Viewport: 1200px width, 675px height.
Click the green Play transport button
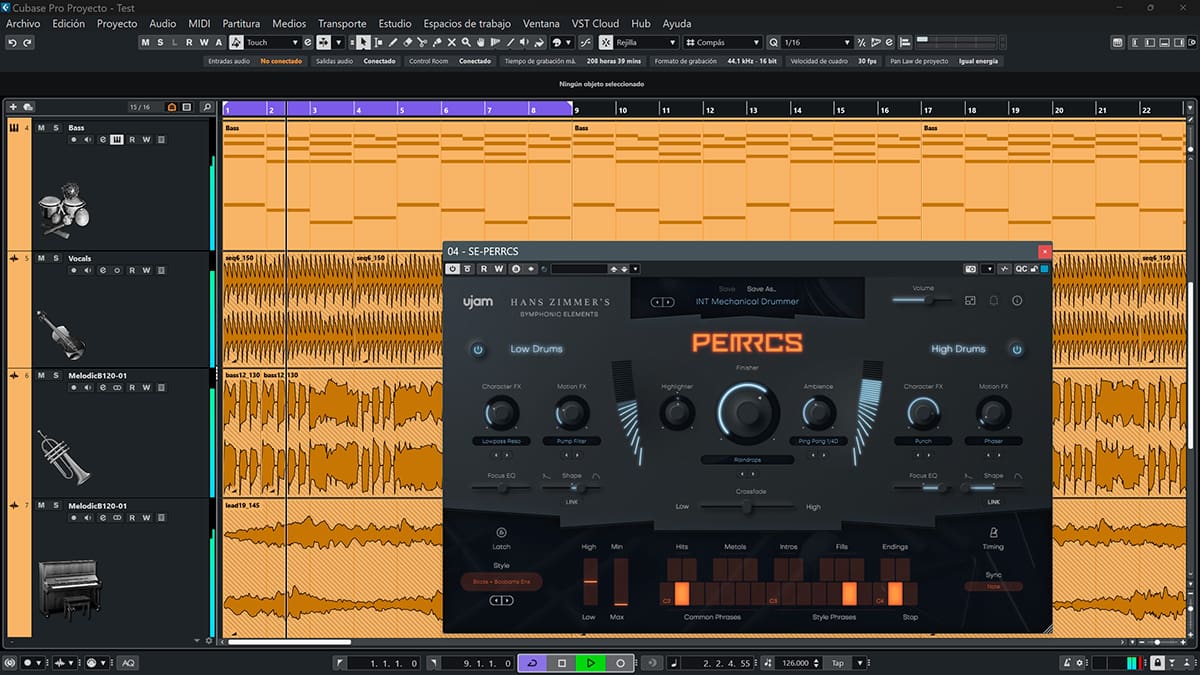click(591, 663)
